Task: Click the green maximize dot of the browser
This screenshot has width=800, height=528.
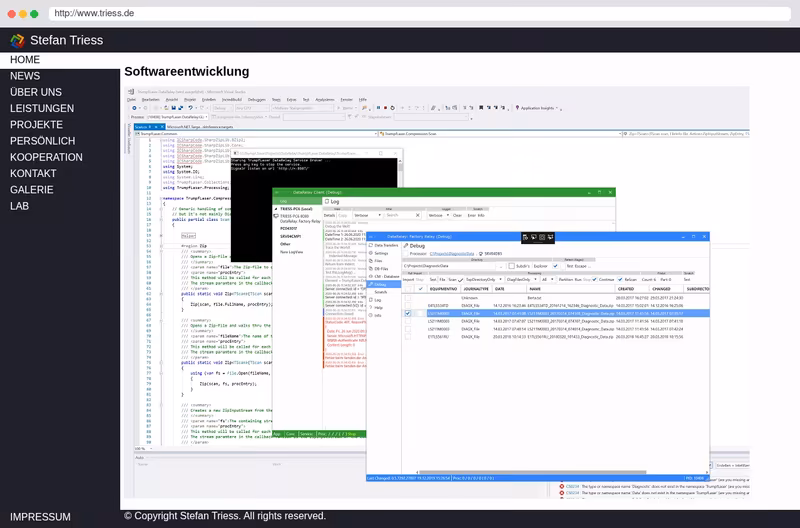Action: point(34,14)
